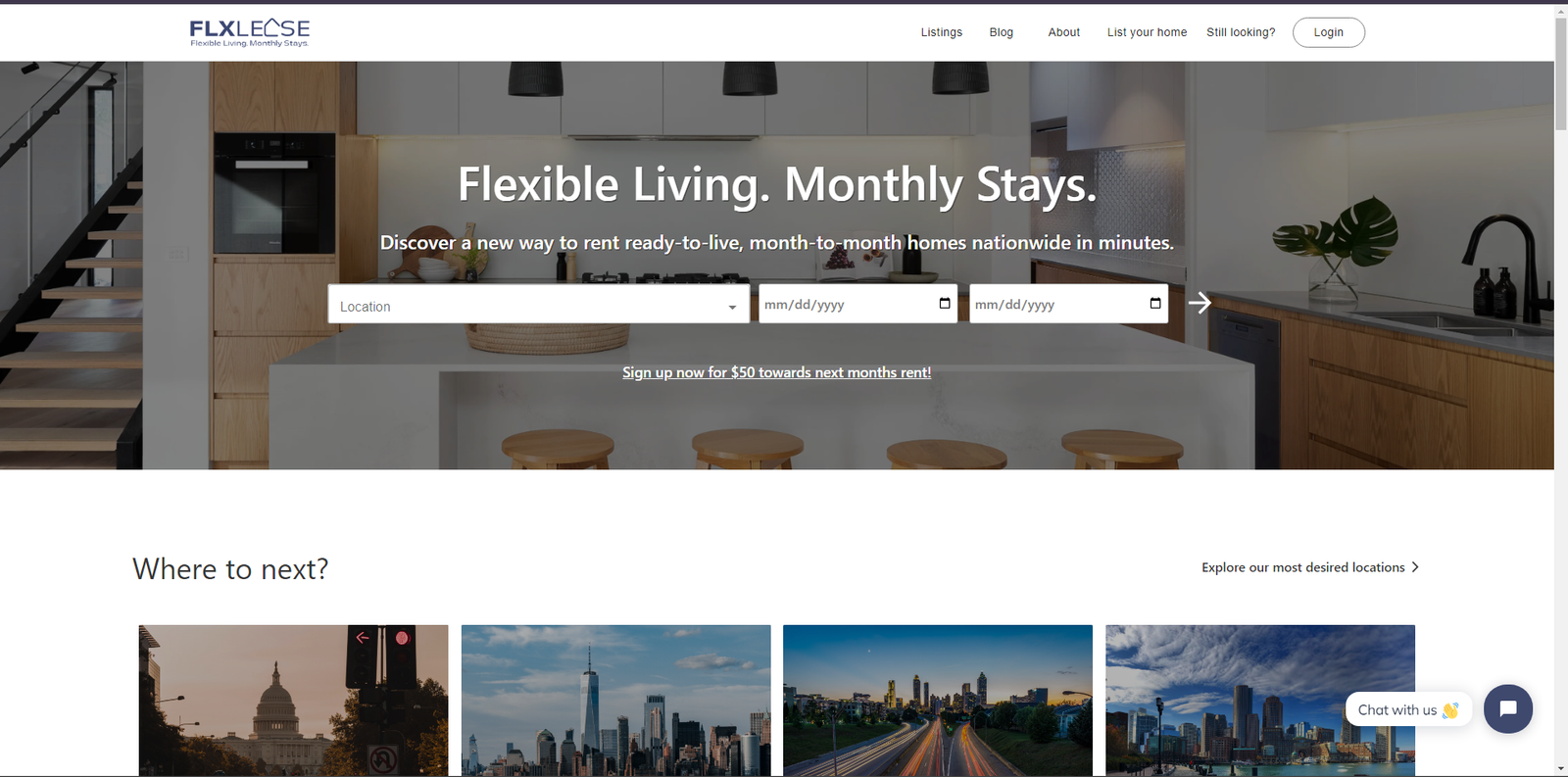Open the second date field's calendar picker
The height and width of the screenshot is (777, 1568).
(1155, 304)
